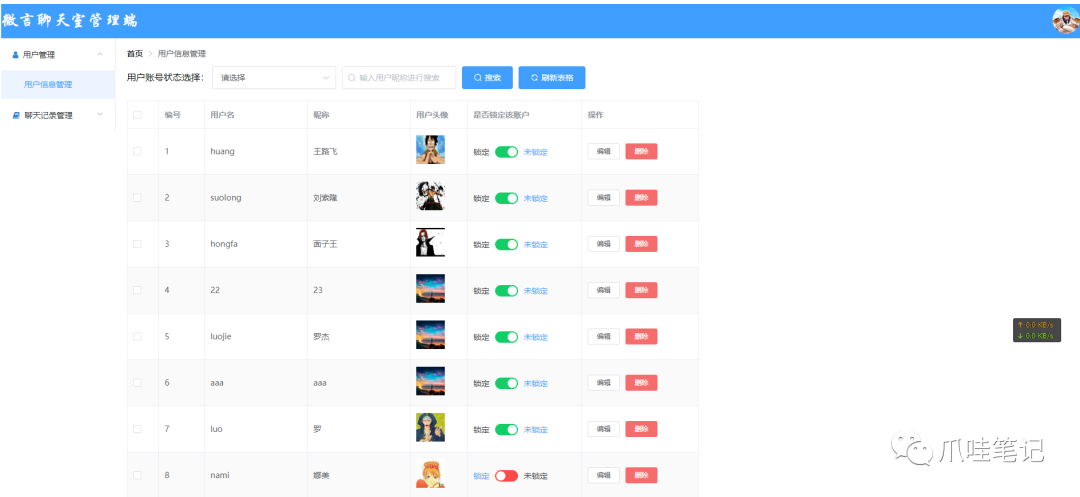This screenshot has width=1080, height=497.
Task: Toggle the lock switch for luo
Action: click(506, 430)
